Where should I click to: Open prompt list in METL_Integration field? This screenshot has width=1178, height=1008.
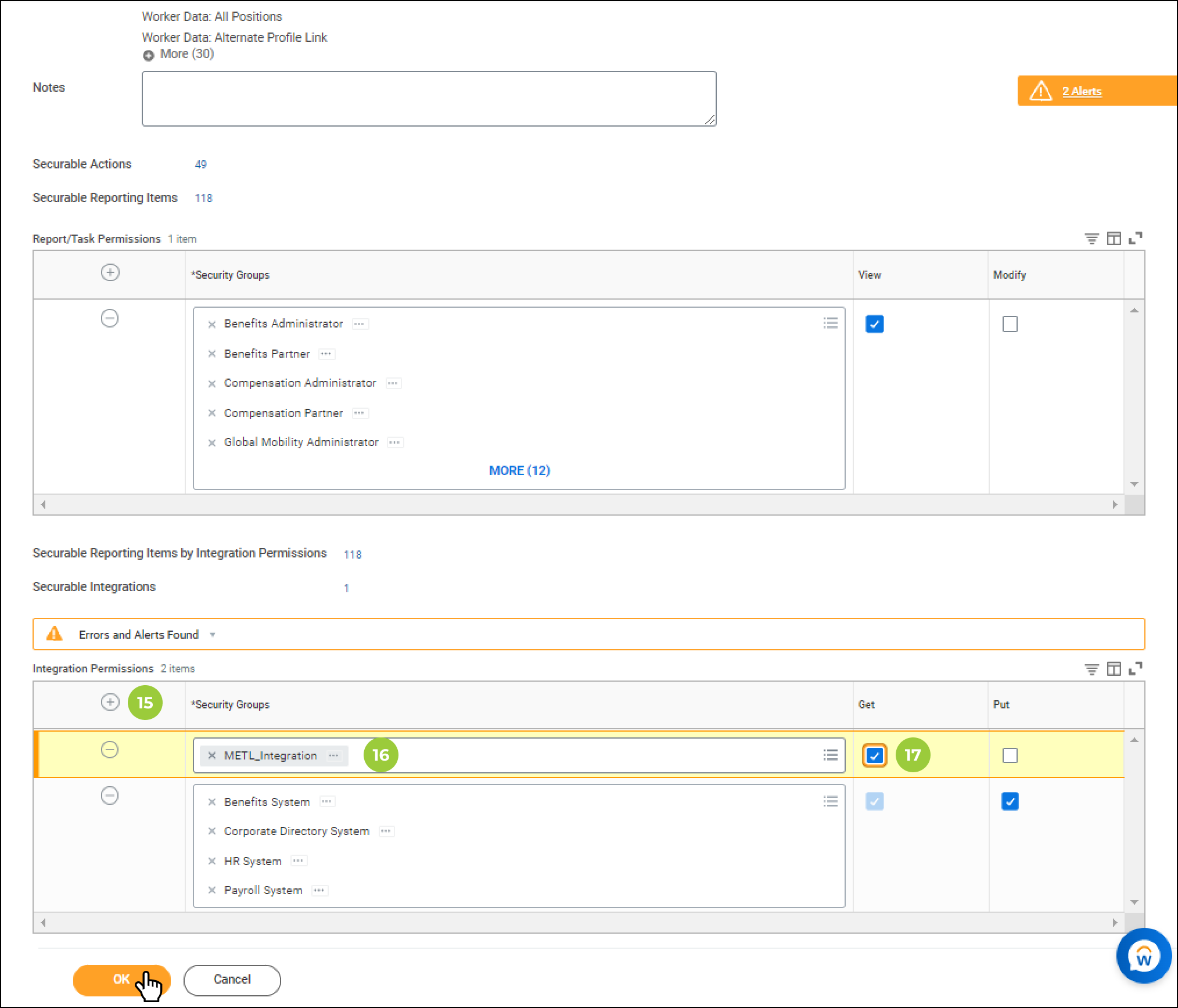[x=830, y=755]
